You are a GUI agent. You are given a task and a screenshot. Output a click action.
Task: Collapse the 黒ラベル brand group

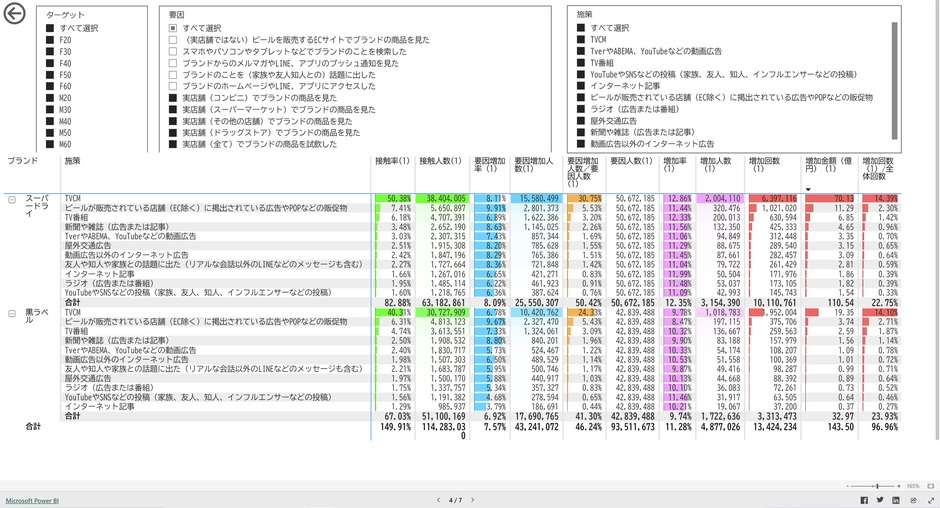[x=12, y=314]
